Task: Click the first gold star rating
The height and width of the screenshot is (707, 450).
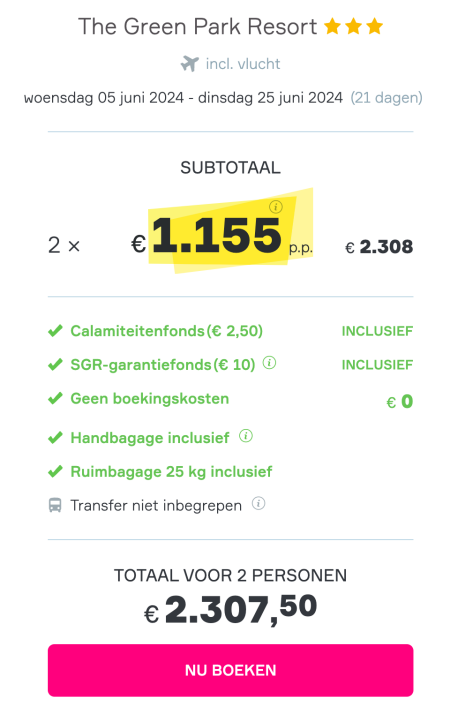Action: coord(333,27)
